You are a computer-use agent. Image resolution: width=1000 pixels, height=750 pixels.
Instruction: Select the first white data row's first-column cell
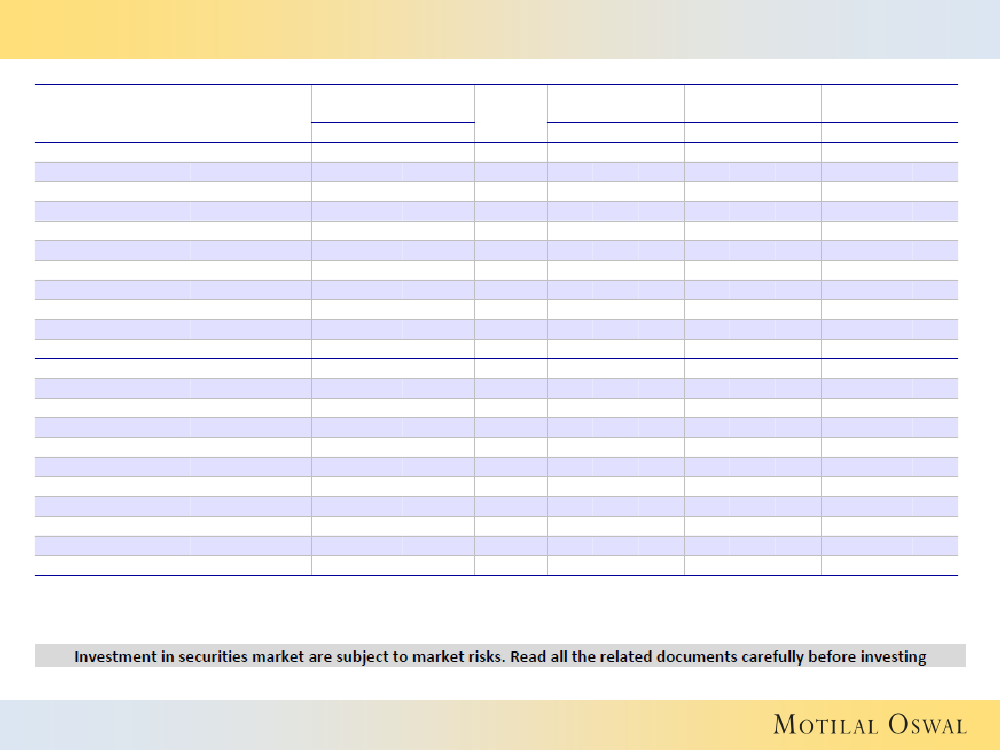[173, 152]
